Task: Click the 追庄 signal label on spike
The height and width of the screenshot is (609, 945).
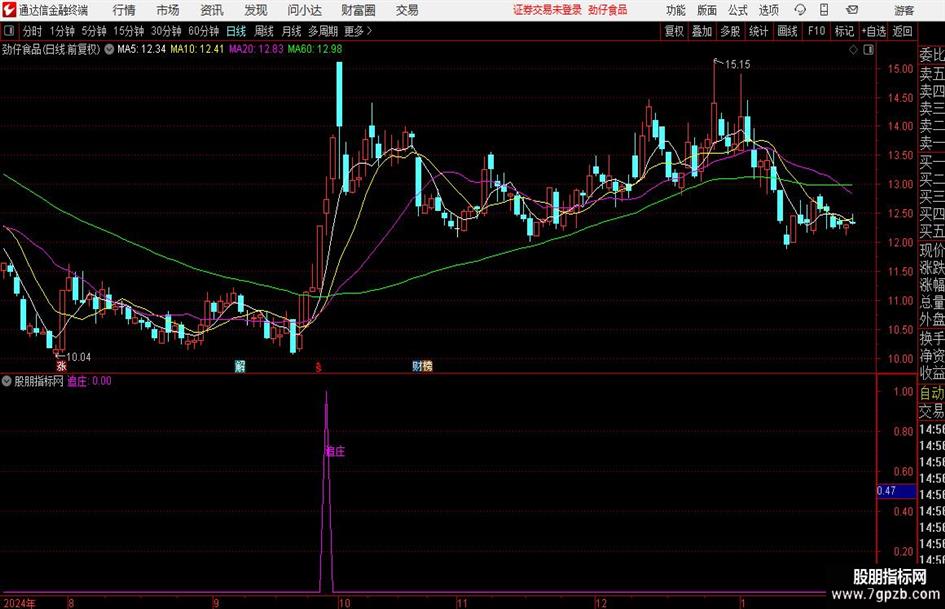Action: tap(335, 452)
